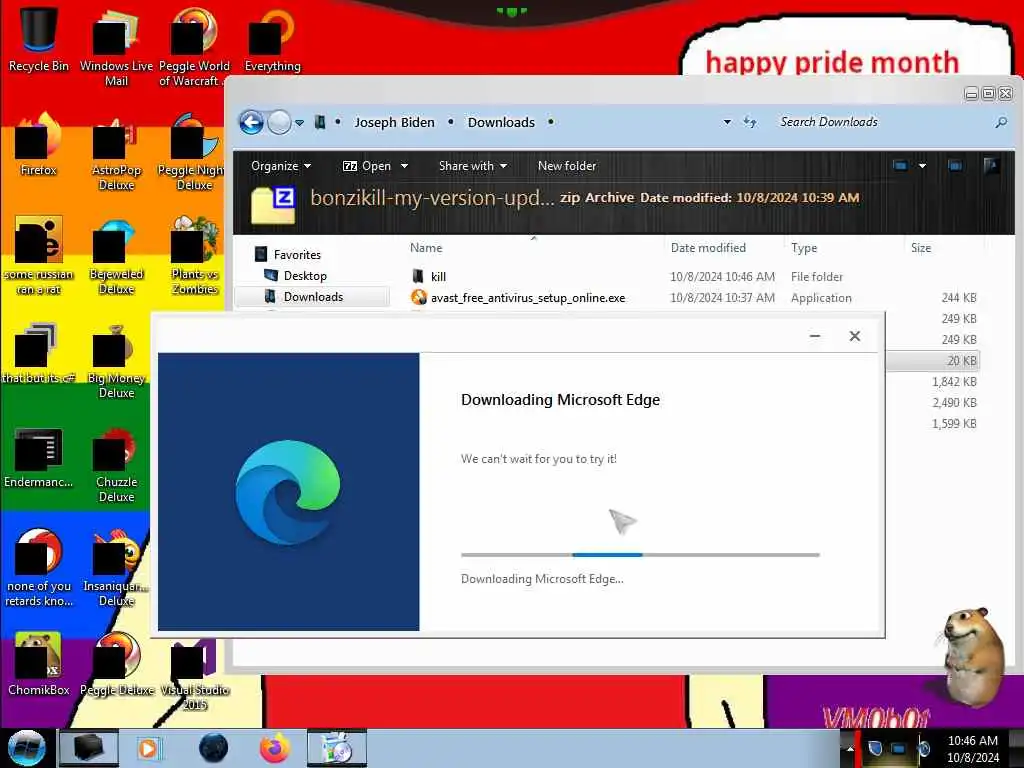Open the Recycle Bin desktop icon
The width and height of the screenshot is (1024, 768).
coord(39,38)
